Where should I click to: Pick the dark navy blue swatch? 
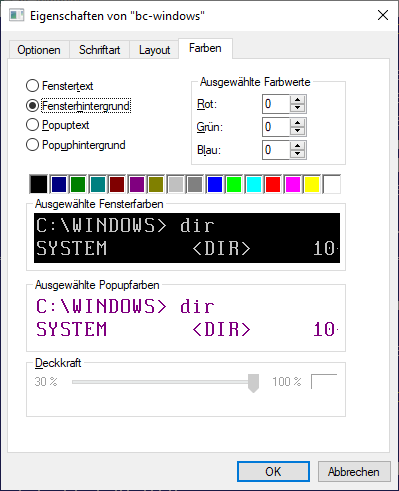coord(59,184)
